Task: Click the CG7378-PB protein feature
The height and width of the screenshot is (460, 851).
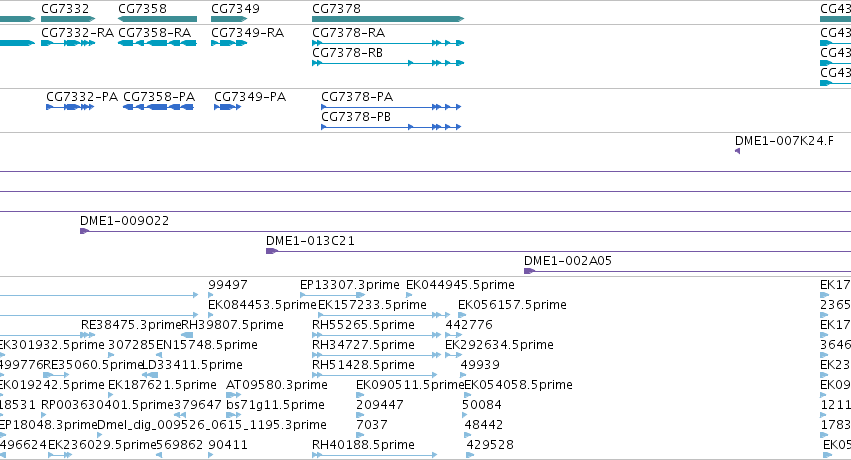Action: 391,127
